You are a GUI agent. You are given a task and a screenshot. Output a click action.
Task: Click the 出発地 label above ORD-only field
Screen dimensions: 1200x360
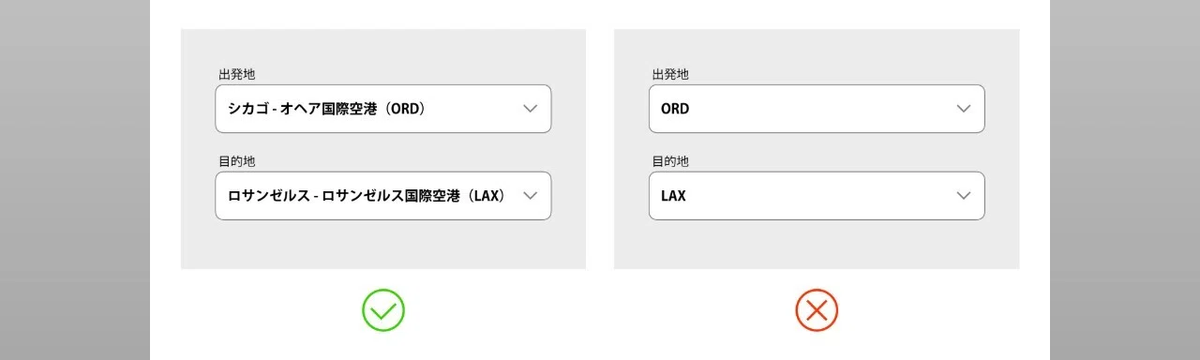click(670, 74)
